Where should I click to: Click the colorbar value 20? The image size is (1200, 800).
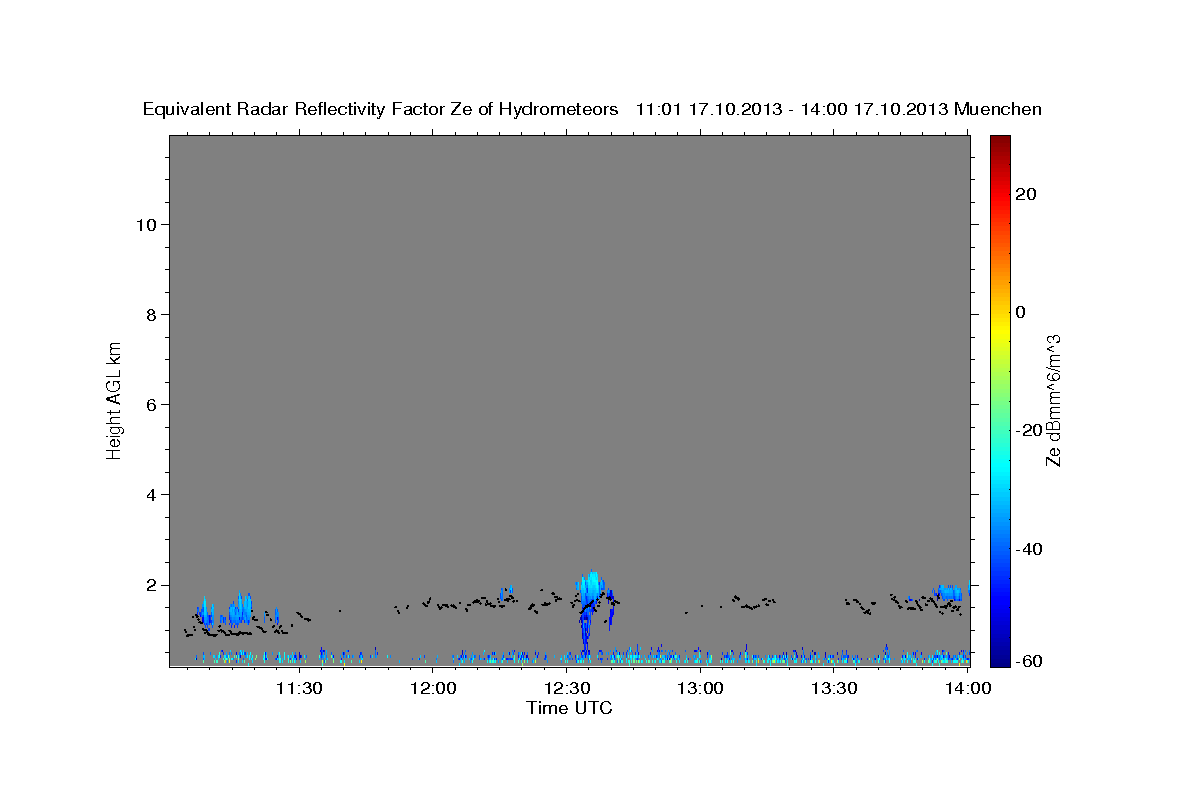coord(1026,194)
